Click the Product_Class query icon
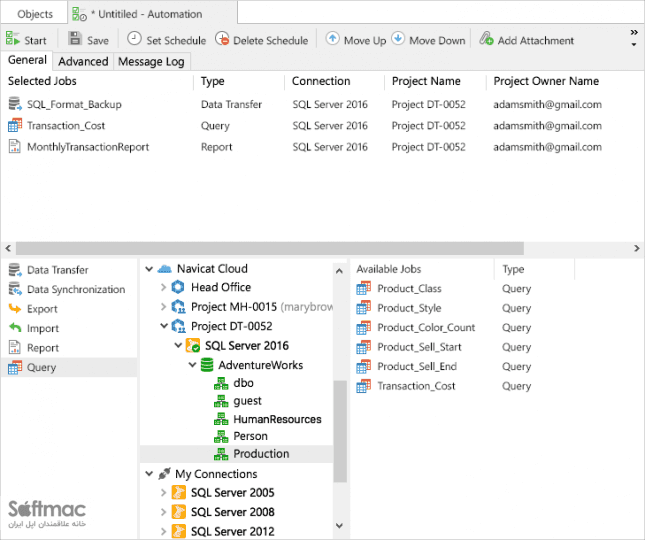Image resolution: width=645 pixels, height=540 pixels. click(364, 289)
